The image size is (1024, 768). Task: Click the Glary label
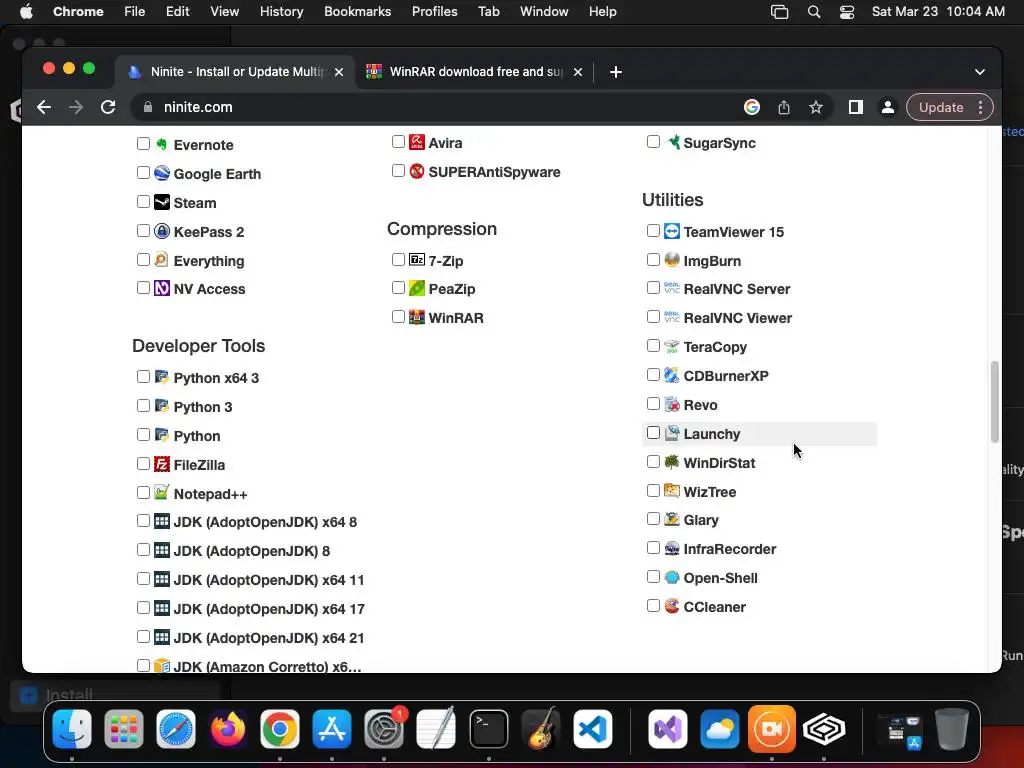[x=701, y=520]
